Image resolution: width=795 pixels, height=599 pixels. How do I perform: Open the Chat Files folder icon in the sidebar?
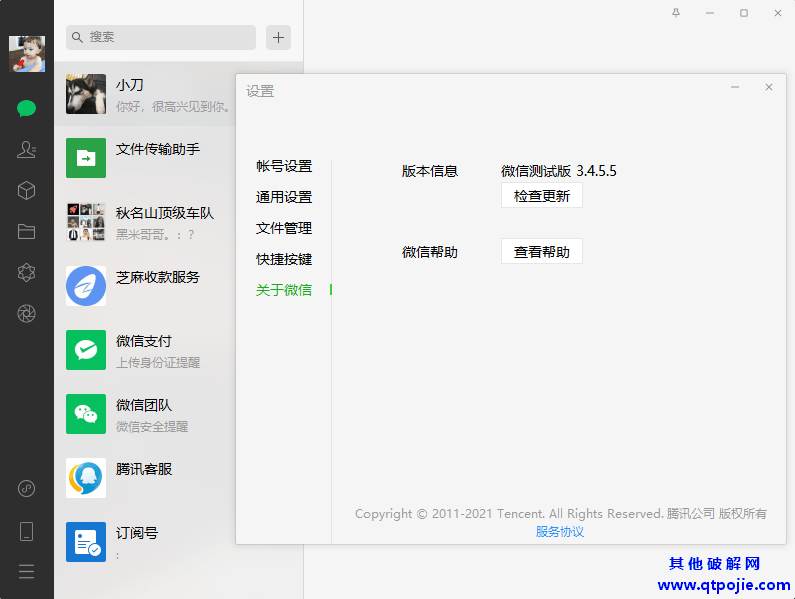tap(26, 231)
